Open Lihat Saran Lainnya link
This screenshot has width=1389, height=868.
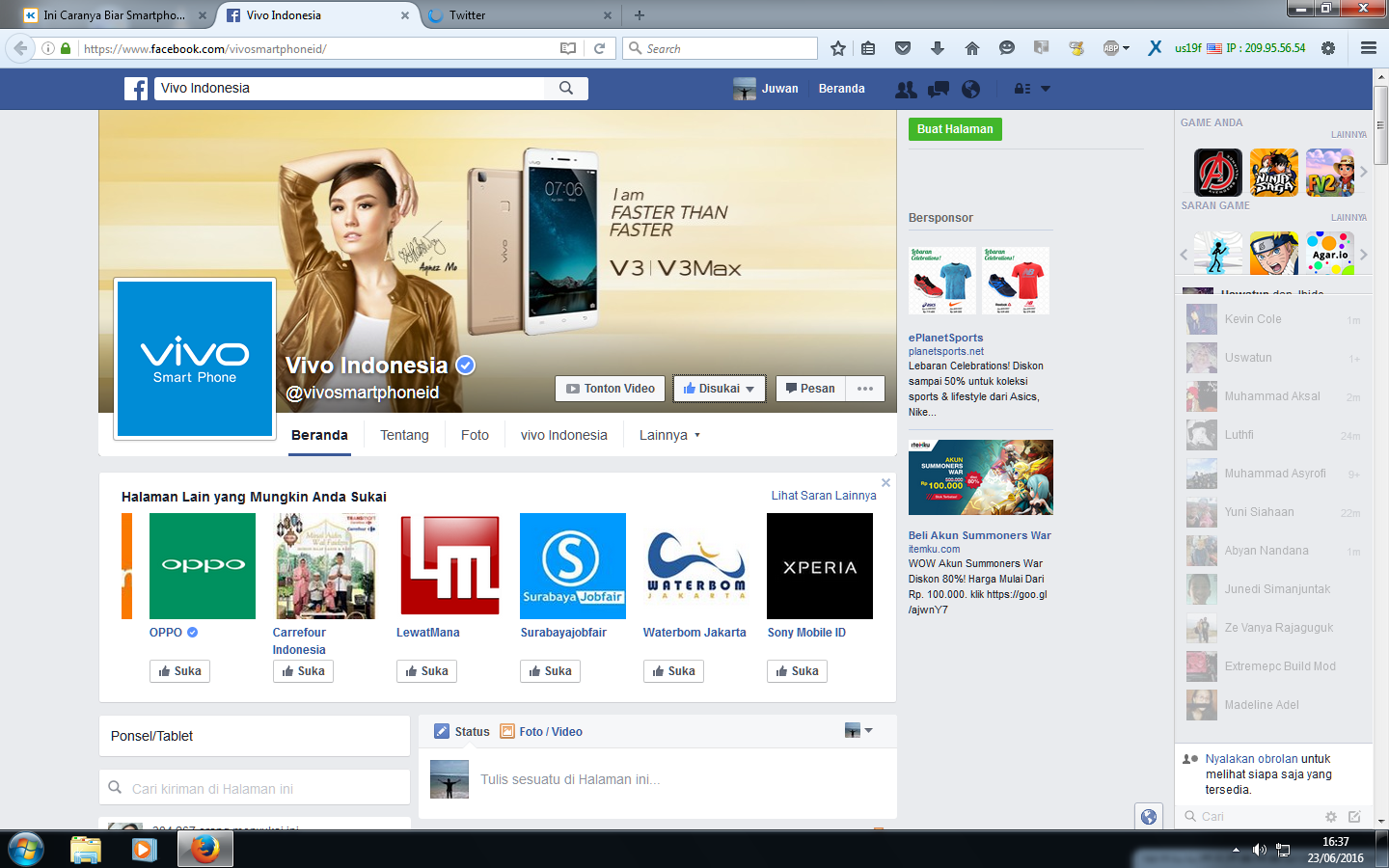(x=824, y=496)
